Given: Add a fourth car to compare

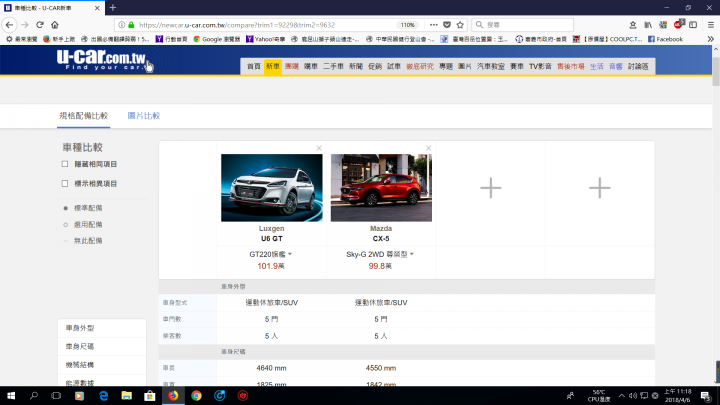Looking at the screenshot, I should pyautogui.click(x=600, y=188).
